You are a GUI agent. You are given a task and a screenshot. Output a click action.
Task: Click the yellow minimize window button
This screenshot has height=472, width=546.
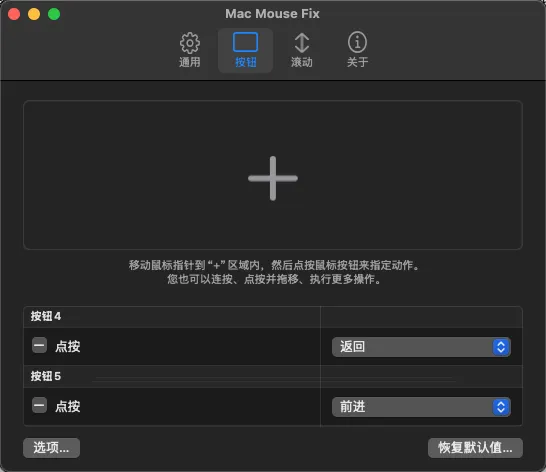click(34, 14)
